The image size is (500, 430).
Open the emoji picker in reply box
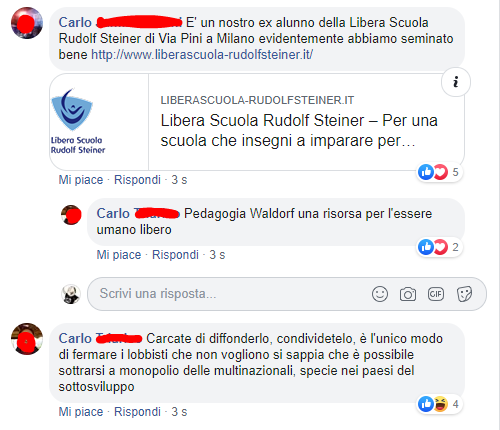pos(380,294)
